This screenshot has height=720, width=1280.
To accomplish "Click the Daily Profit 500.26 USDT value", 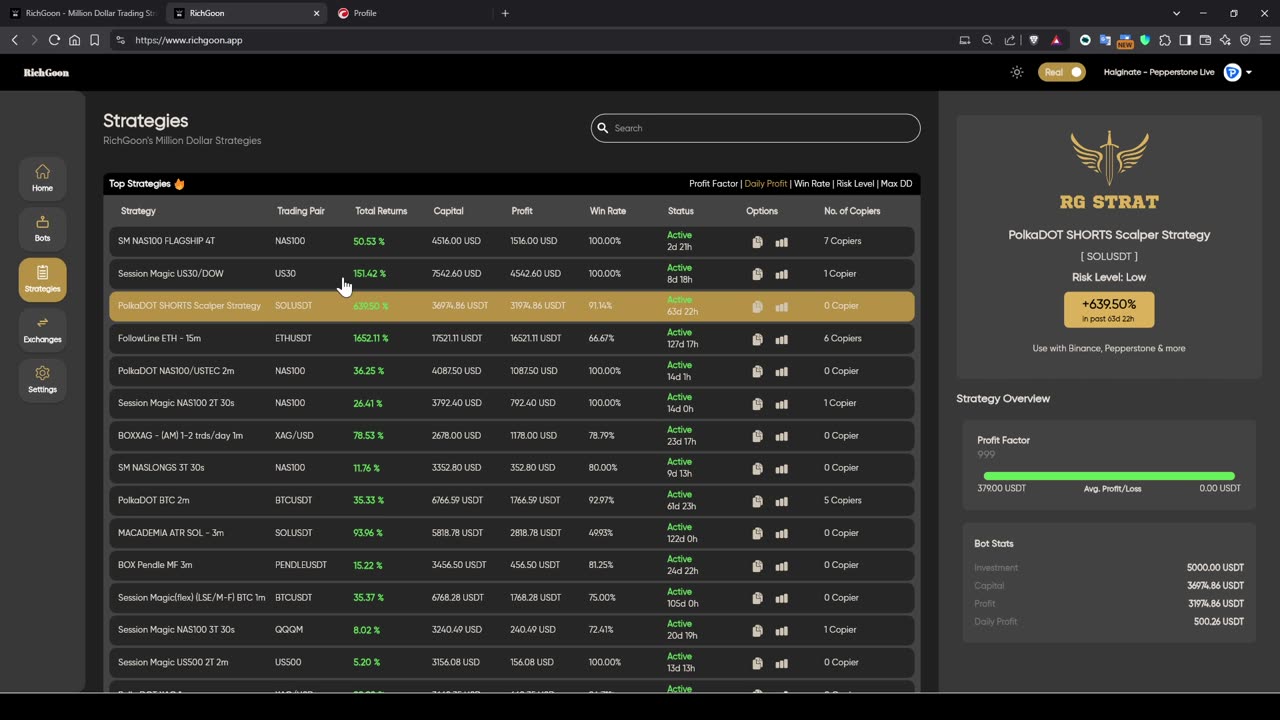I will (1219, 622).
